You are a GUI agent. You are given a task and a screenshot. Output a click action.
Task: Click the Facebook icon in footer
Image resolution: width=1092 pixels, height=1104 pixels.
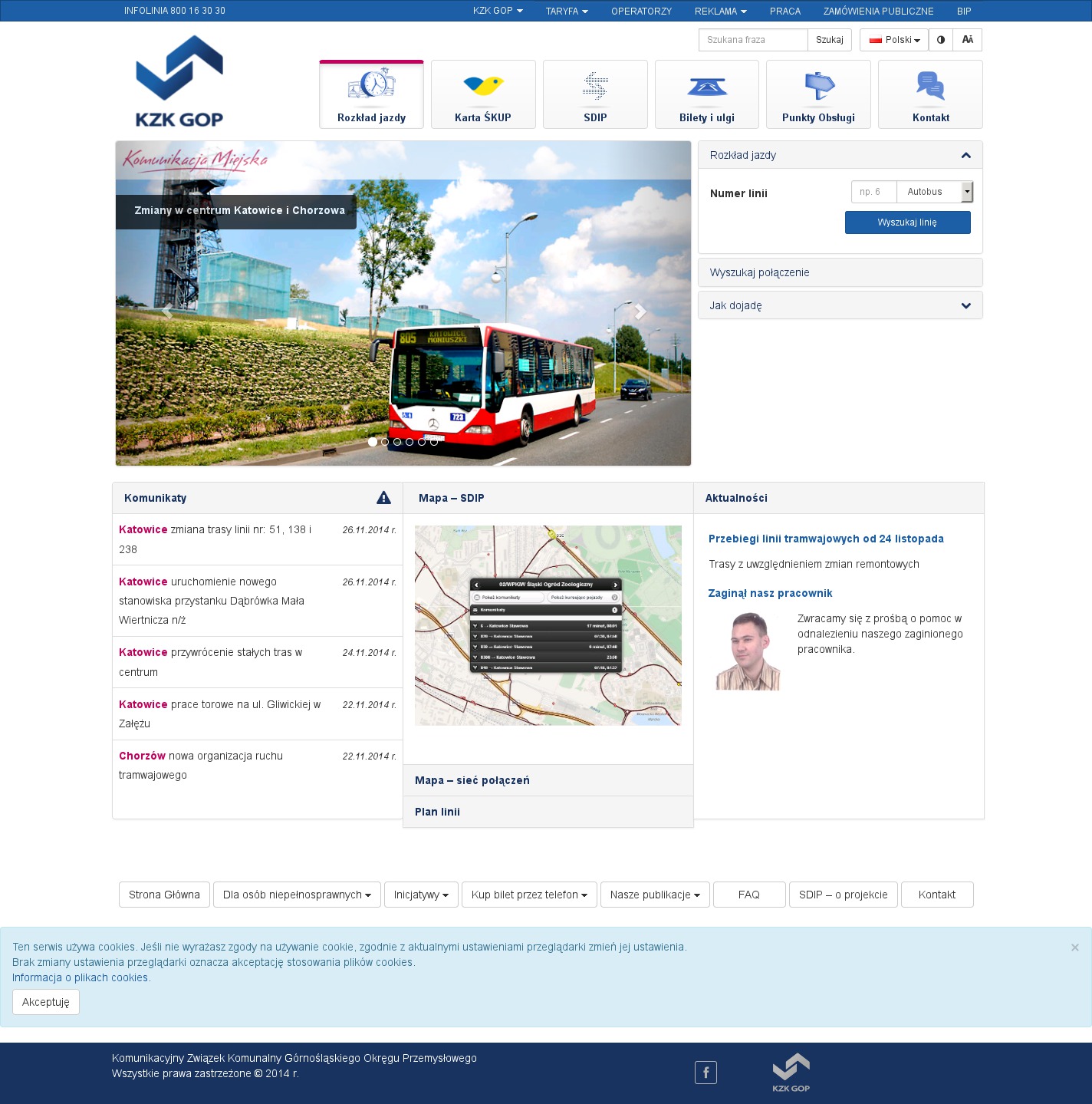pos(706,1072)
